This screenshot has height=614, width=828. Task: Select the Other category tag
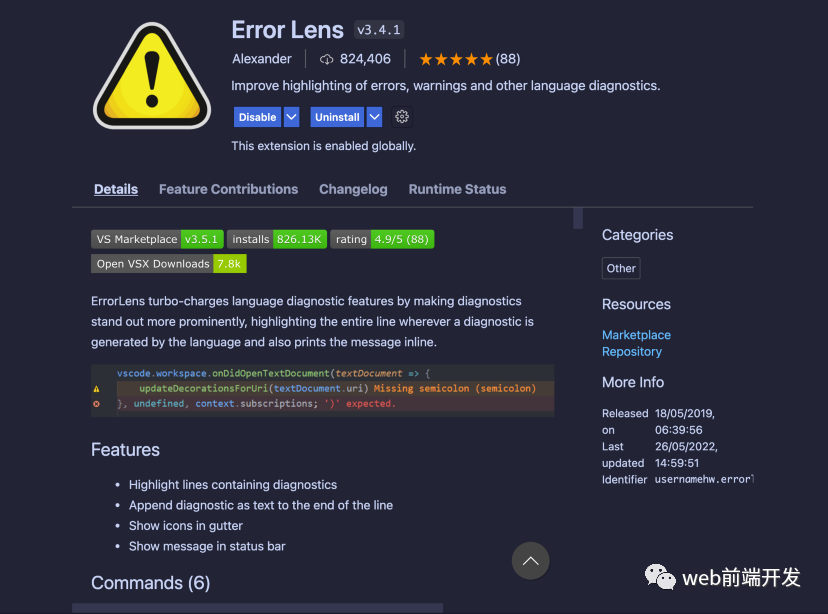coord(621,268)
